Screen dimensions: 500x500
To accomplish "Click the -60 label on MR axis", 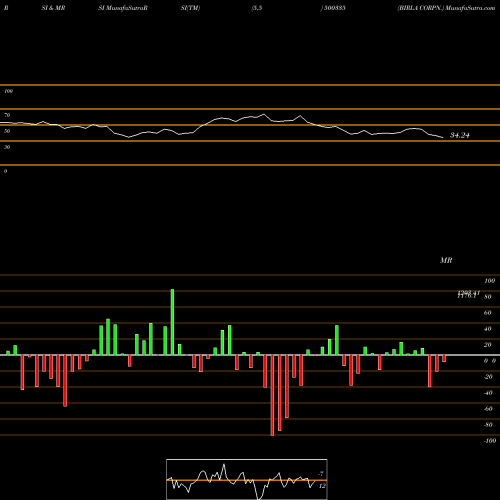I will 488,409.
